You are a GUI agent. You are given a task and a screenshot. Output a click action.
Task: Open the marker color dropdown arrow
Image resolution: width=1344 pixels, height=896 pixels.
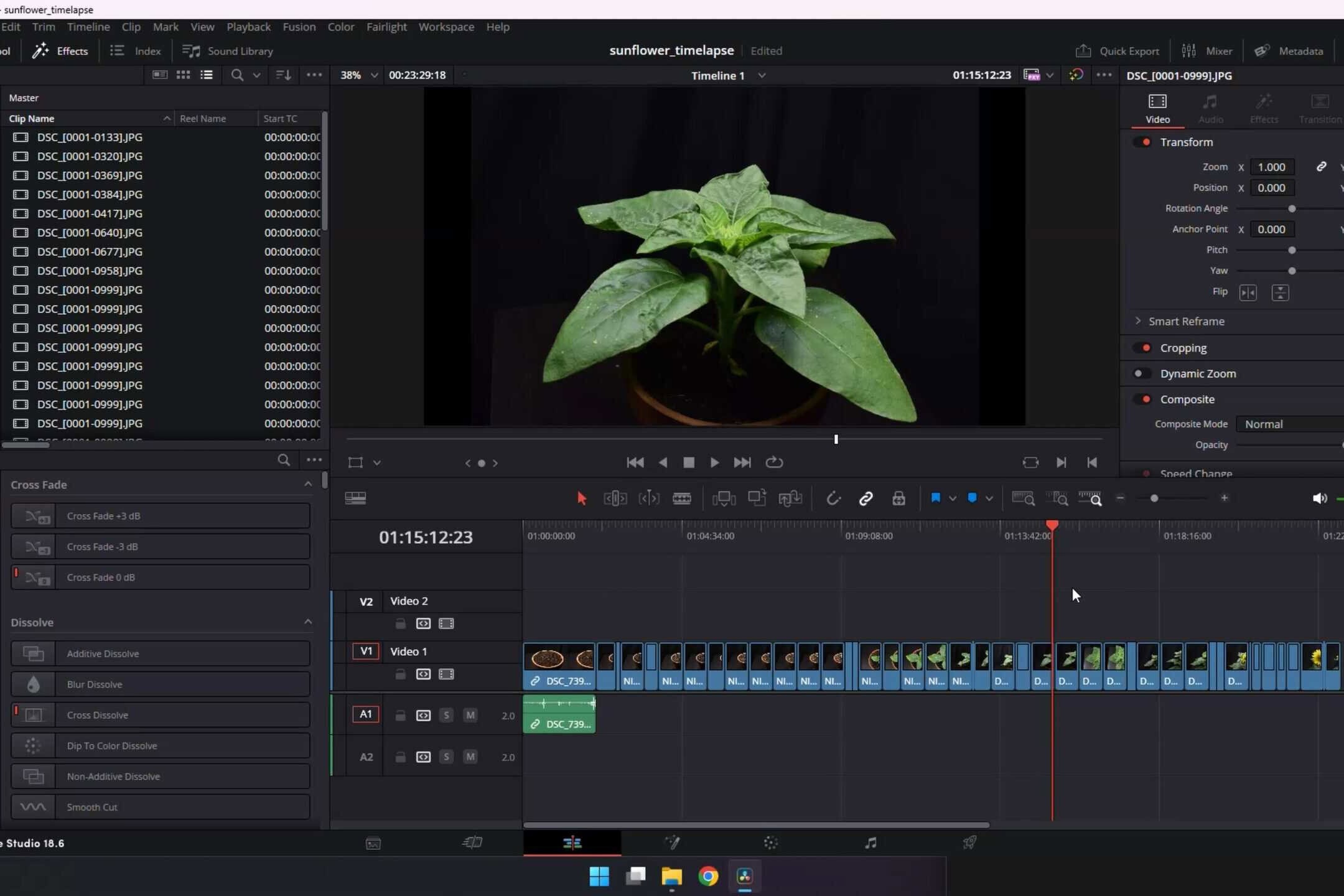[x=989, y=498]
